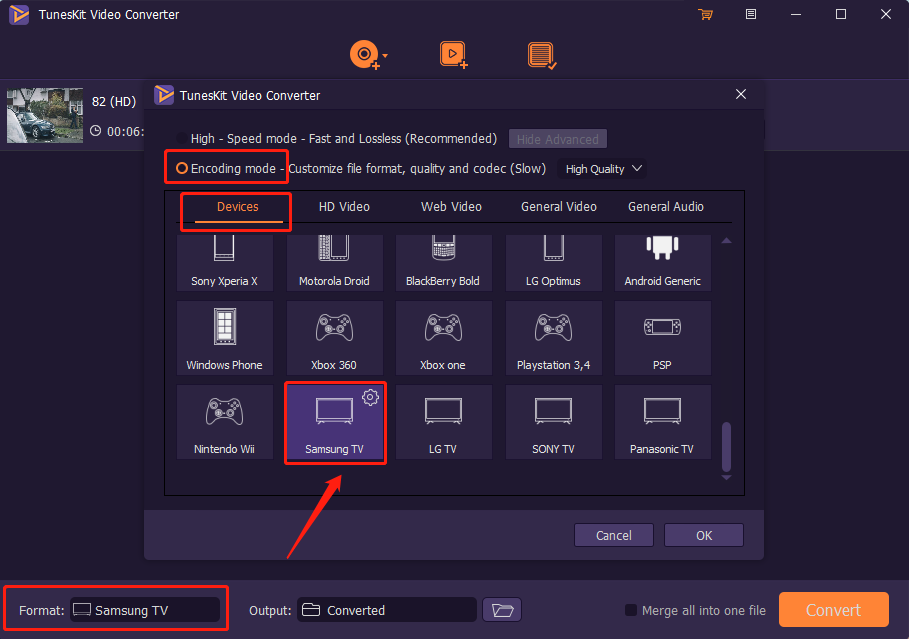Select the BlackBerry Bold device
Viewport: 909px width, 639px height.
click(x=443, y=263)
